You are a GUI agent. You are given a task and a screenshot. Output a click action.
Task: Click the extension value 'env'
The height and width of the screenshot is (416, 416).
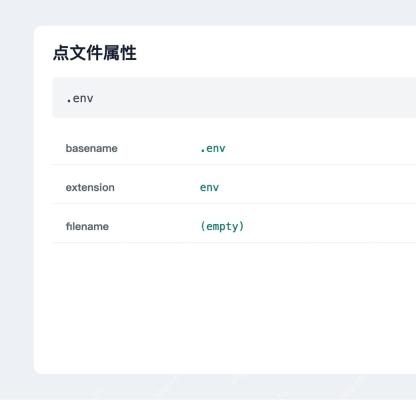pos(209,187)
